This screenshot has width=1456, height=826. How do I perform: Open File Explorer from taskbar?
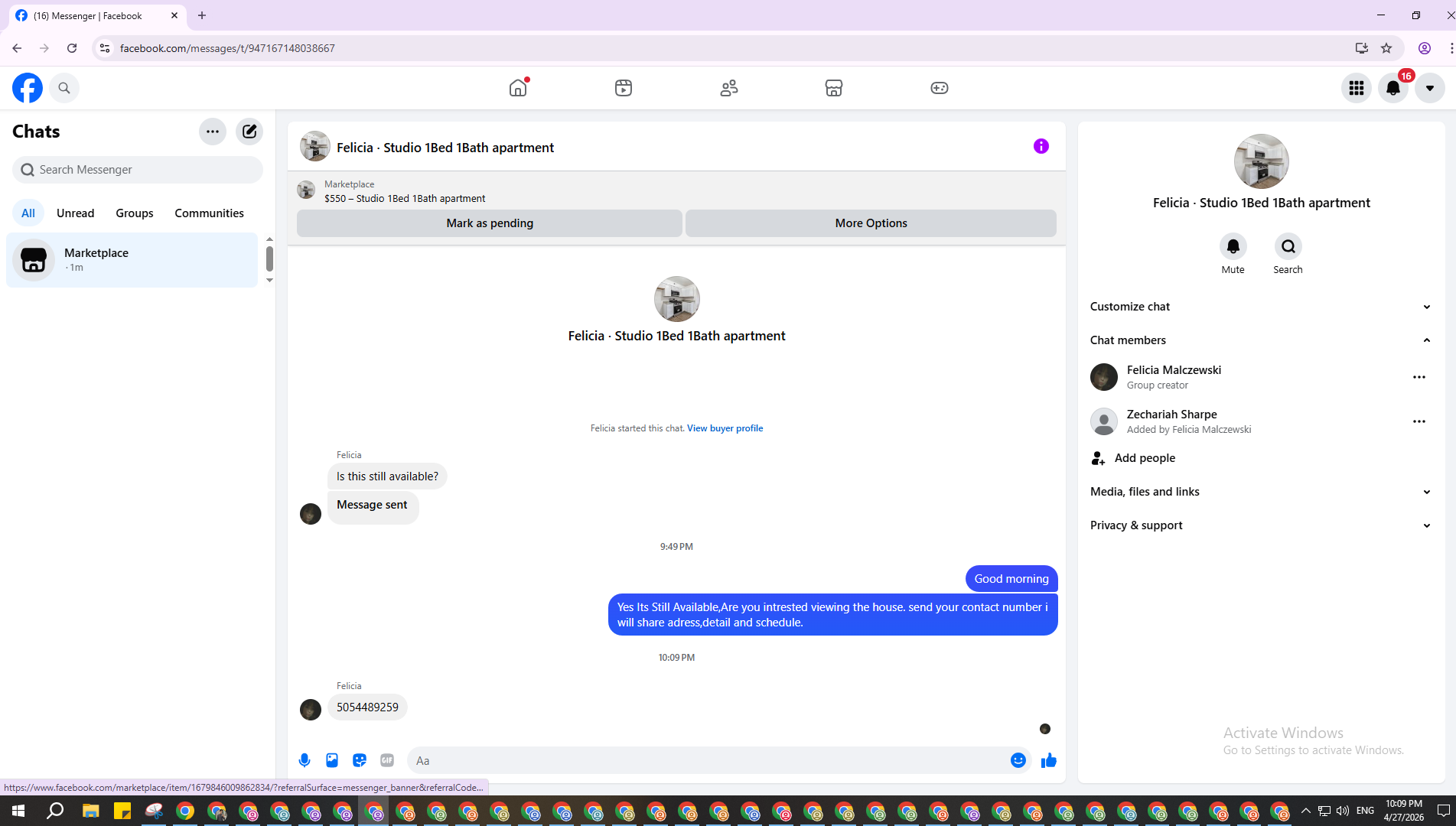click(91, 811)
